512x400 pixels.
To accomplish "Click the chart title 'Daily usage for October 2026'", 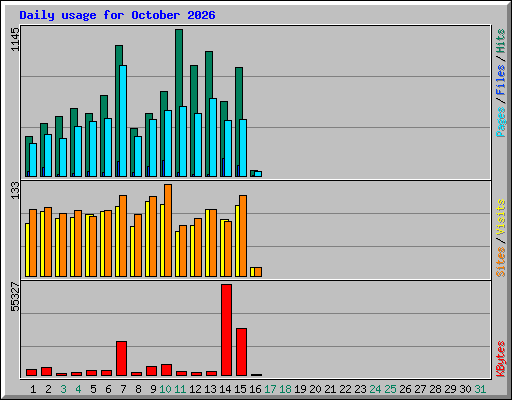I will click(117, 15).
